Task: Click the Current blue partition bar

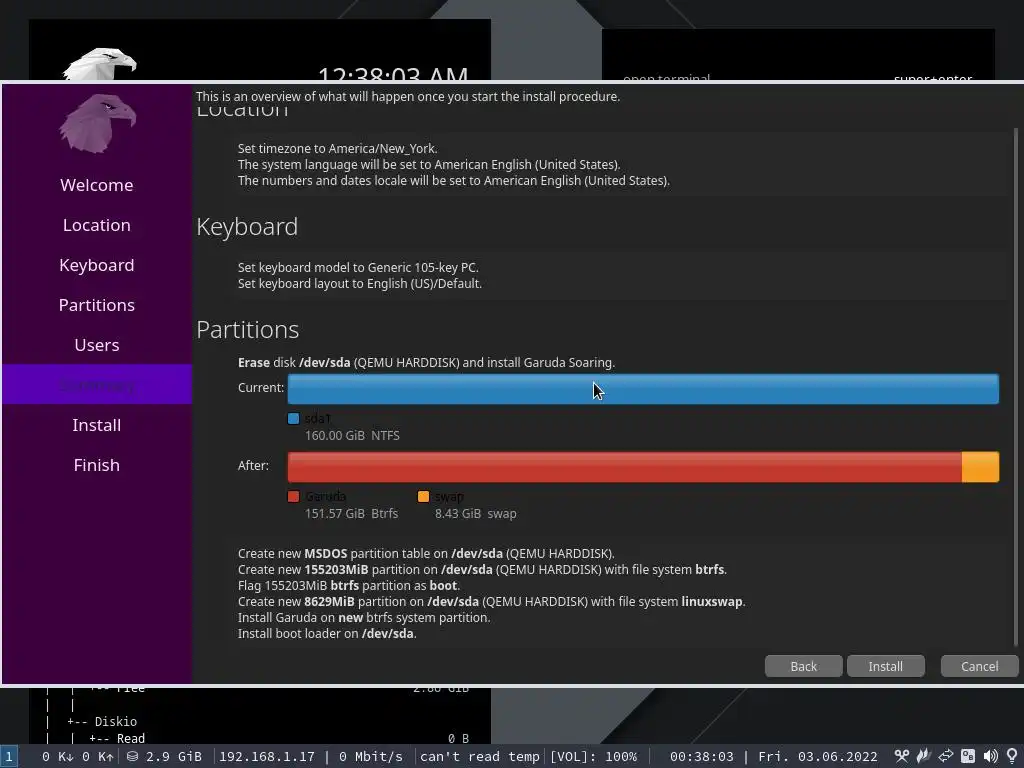Action: coord(643,389)
